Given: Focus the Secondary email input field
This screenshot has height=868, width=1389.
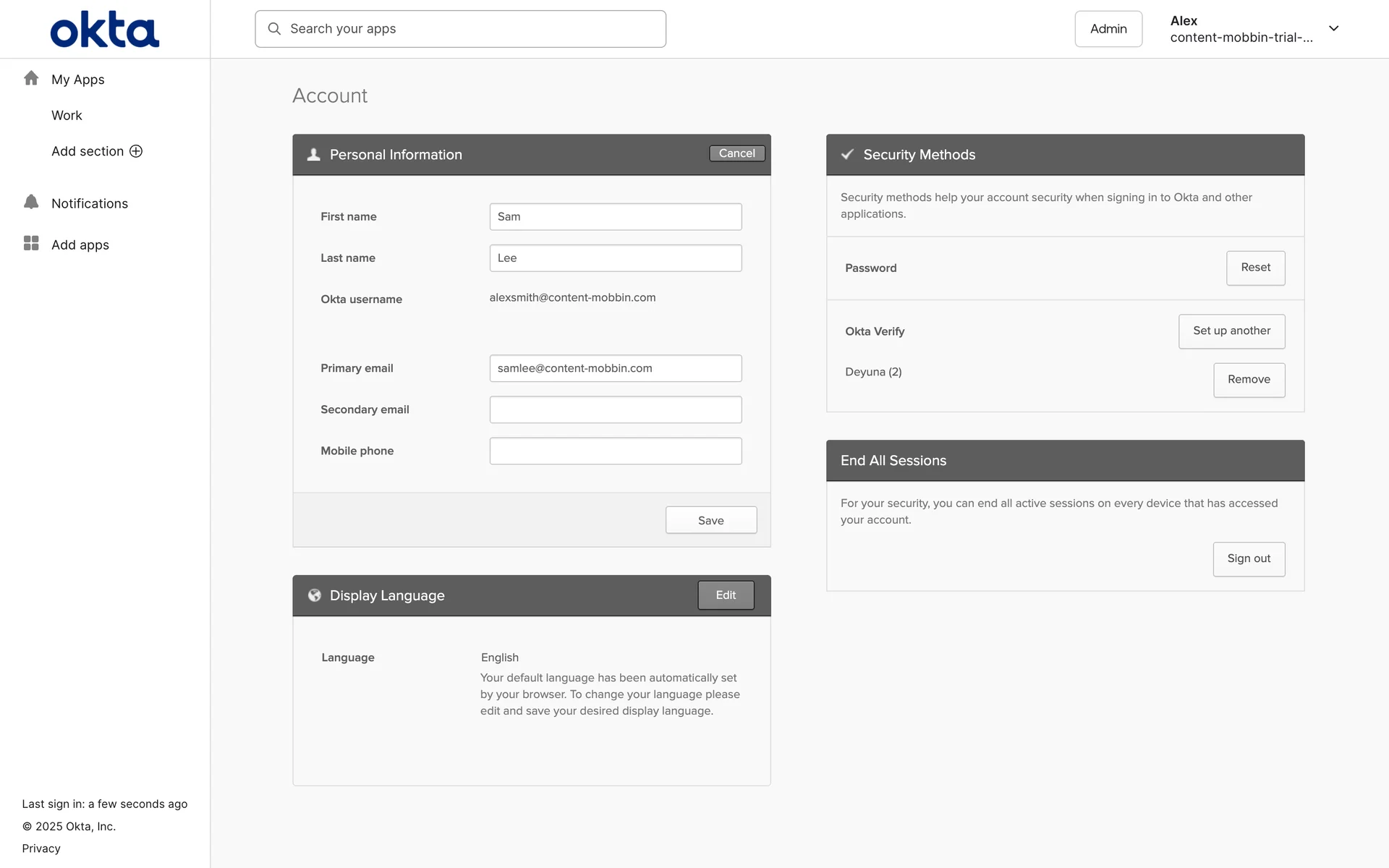Looking at the screenshot, I should (615, 409).
